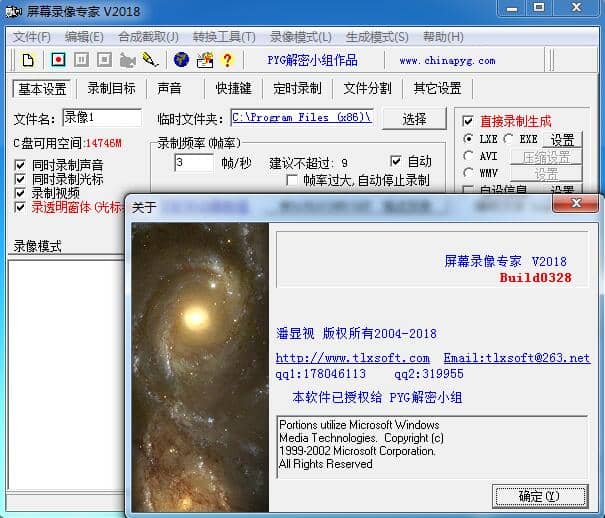
Task: Click the 文件名 input field
Action: [x=101, y=118]
